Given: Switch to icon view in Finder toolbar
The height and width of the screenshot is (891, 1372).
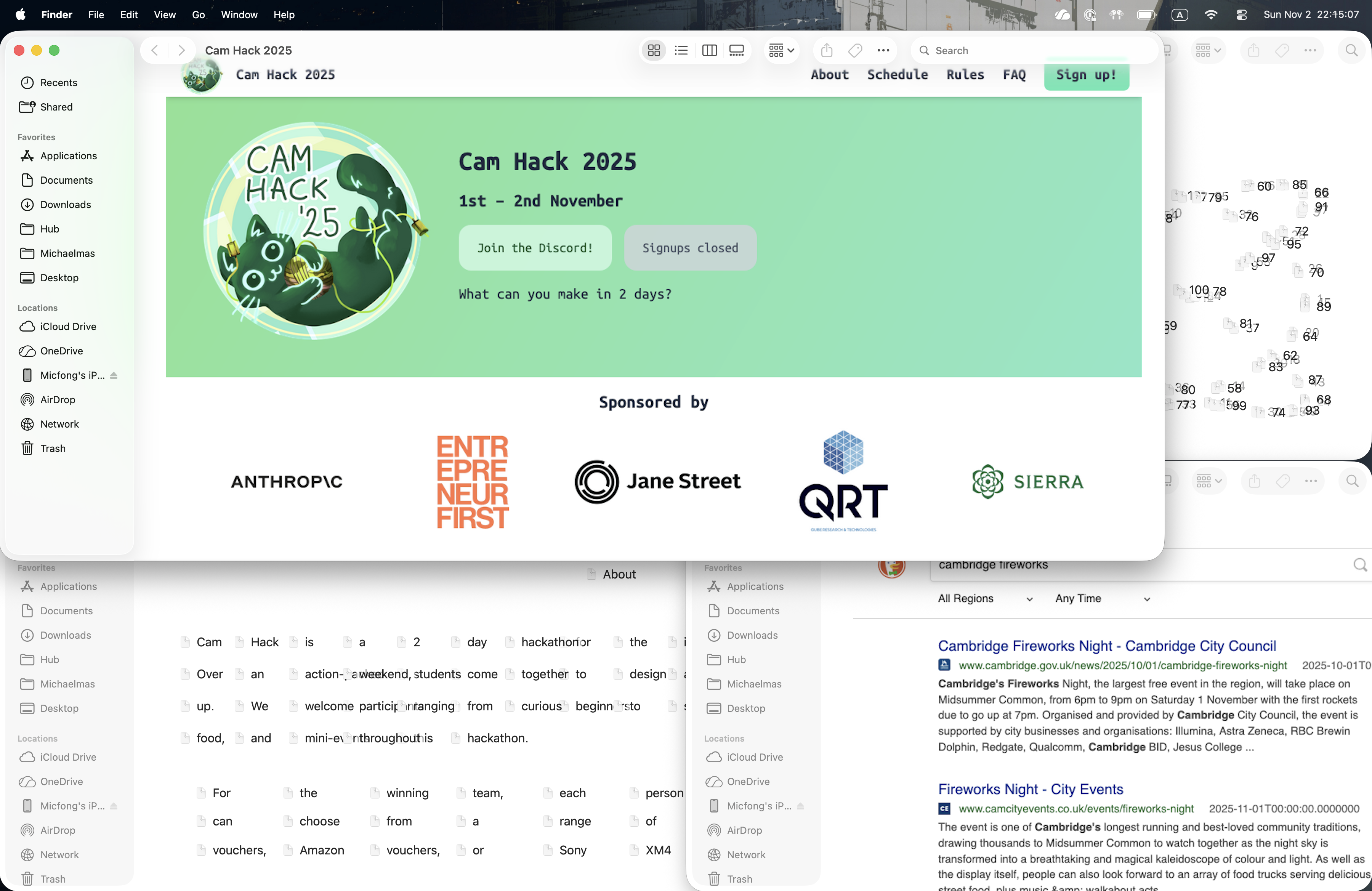Looking at the screenshot, I should coord(654,51).
